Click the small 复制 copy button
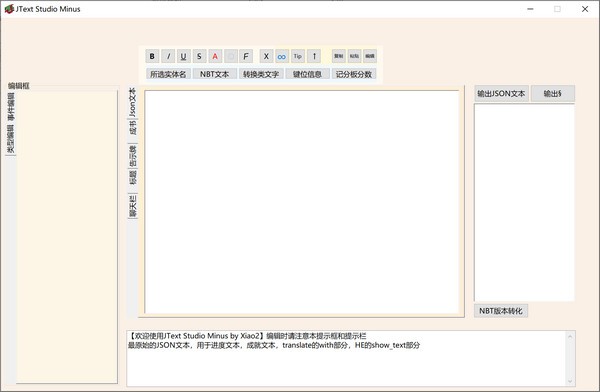 [339, 56]
